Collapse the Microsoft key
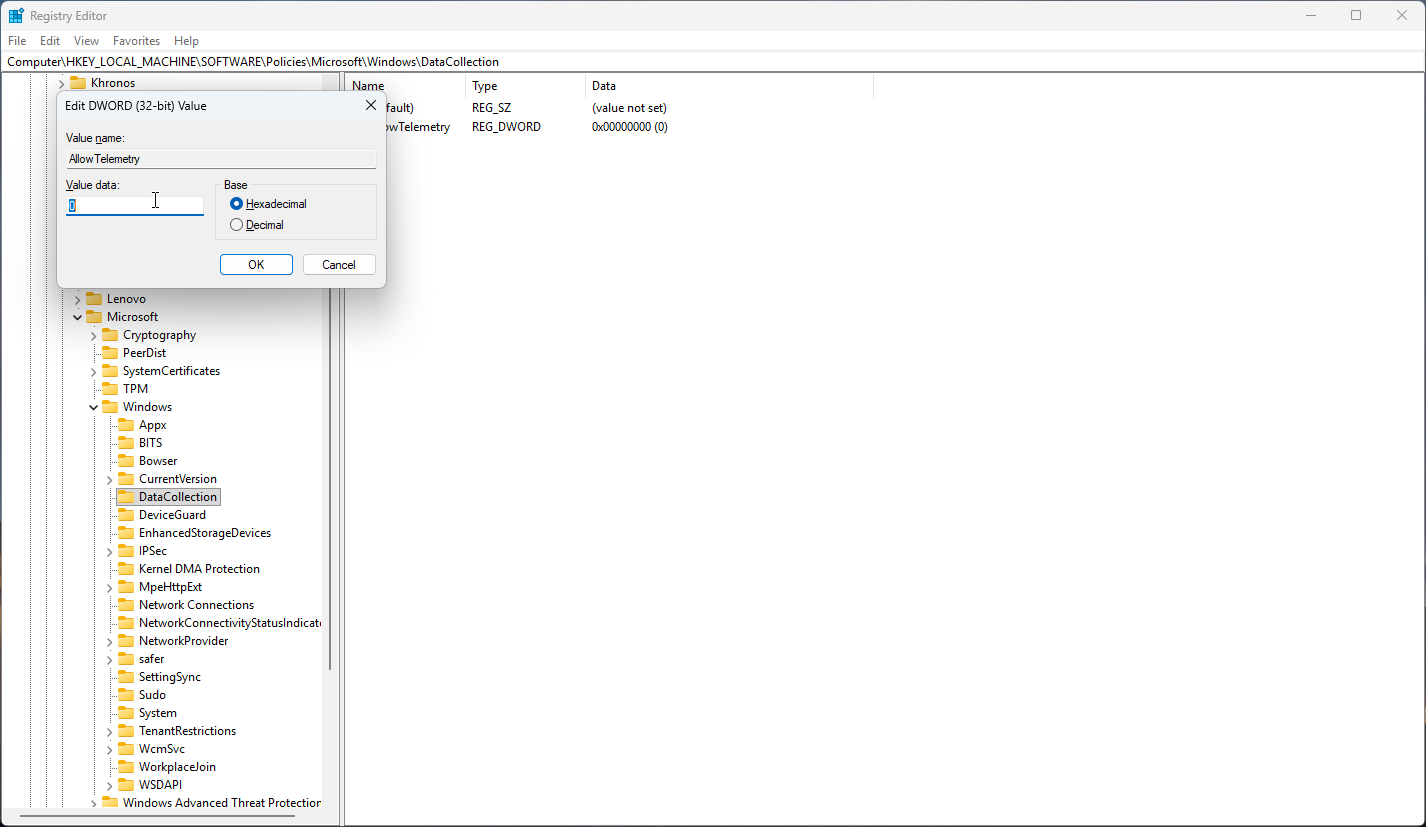The width and height of the screenshot is (1426, 827). pos(78,317)
